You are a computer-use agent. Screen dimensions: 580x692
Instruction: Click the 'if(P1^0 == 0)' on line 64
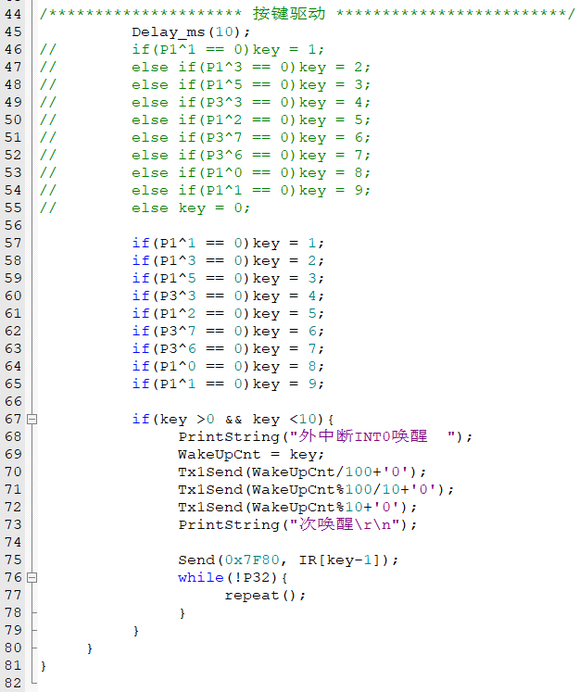pos(191,367)
